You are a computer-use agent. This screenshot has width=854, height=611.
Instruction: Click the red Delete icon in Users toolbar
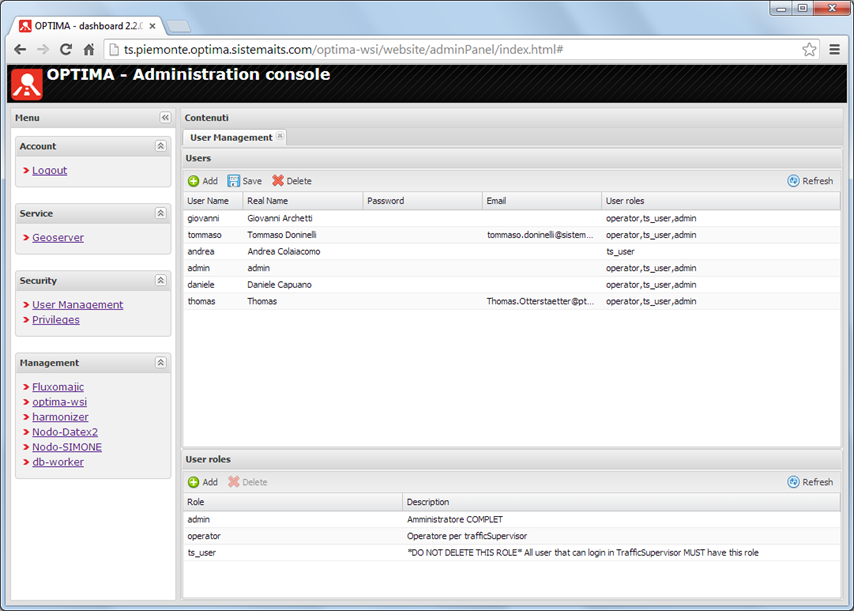278,181
